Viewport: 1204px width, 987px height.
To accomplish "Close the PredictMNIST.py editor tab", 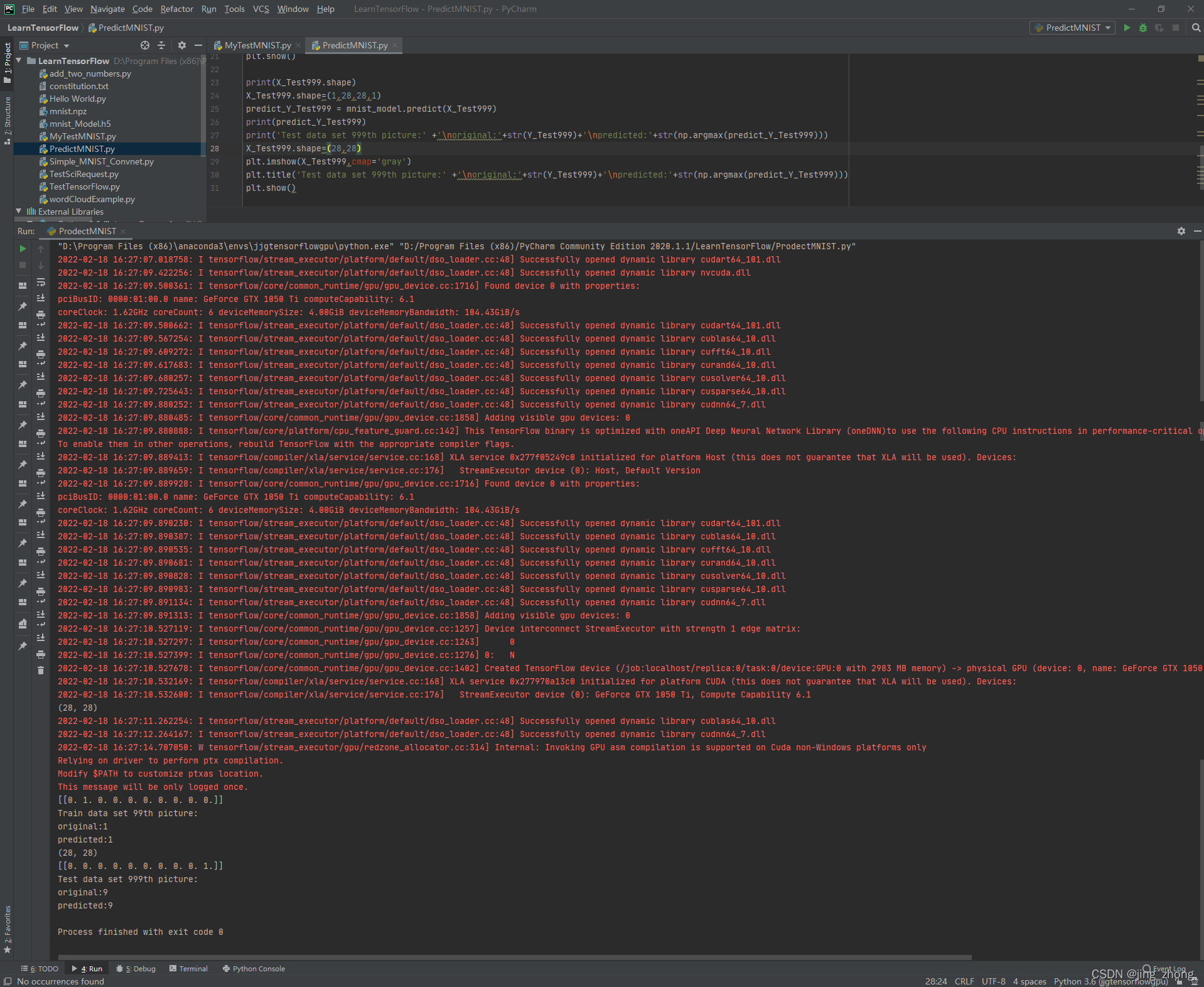I will coord(395,45).
